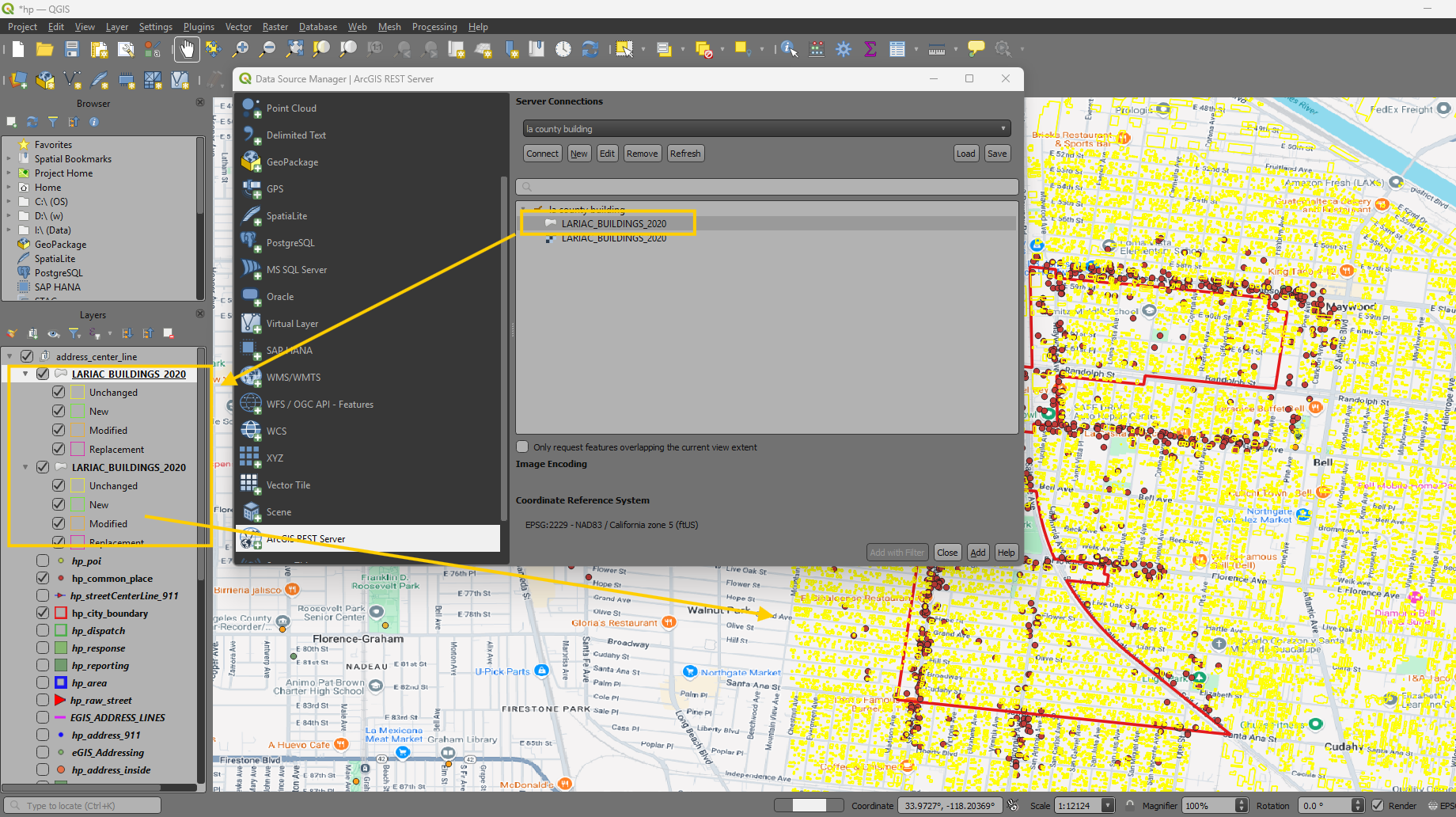Click Remove Layer icon in Layers panel
Screen dimensions: 1456x817
coord(168,333)
